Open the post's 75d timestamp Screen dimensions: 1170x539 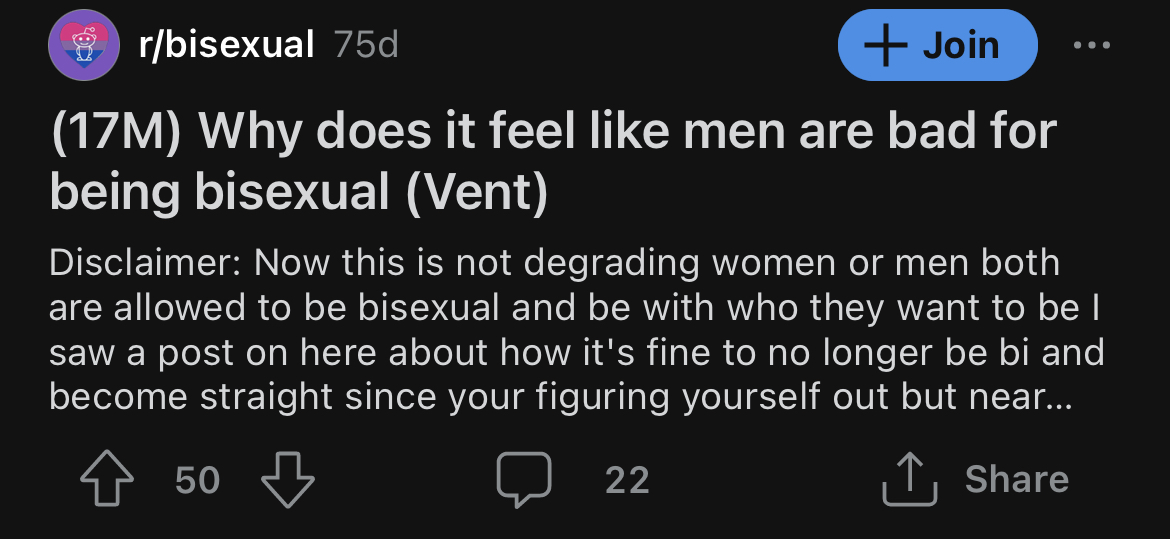tap(366, 46)
